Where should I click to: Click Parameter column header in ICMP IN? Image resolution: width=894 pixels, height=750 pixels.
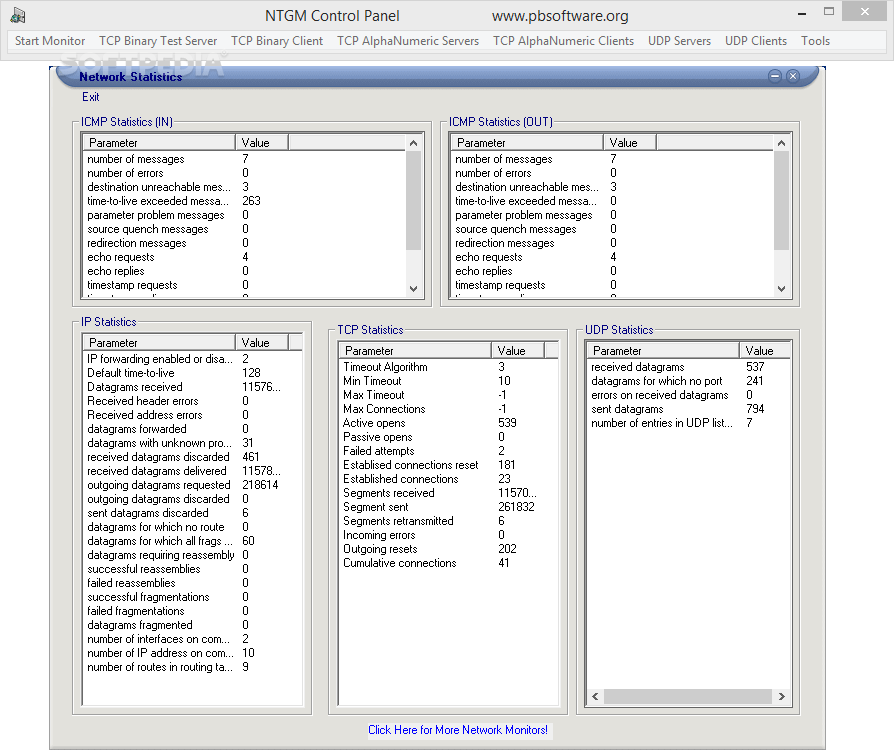[159, 143]
